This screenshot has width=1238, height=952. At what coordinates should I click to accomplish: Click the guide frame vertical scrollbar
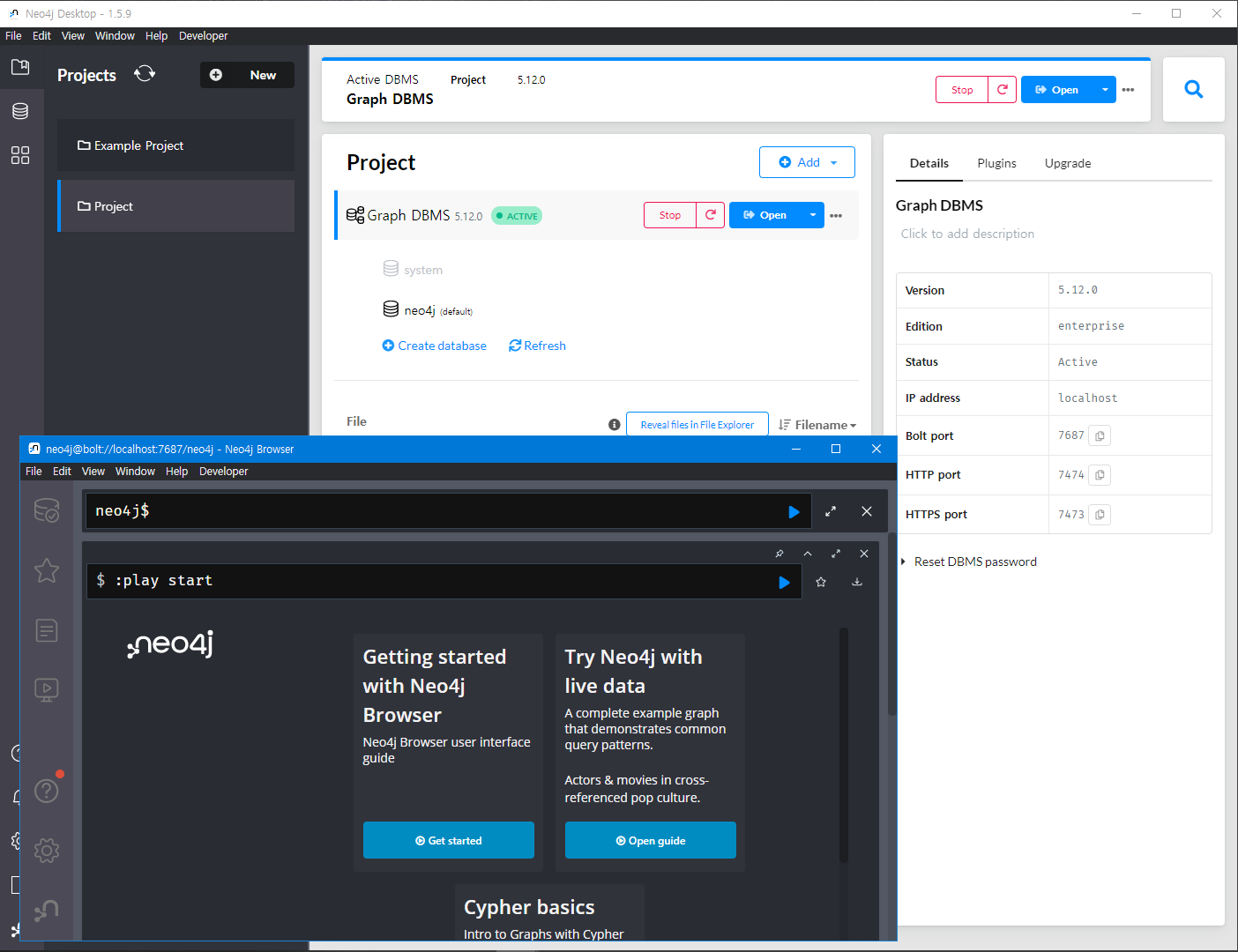pos(843,745)
